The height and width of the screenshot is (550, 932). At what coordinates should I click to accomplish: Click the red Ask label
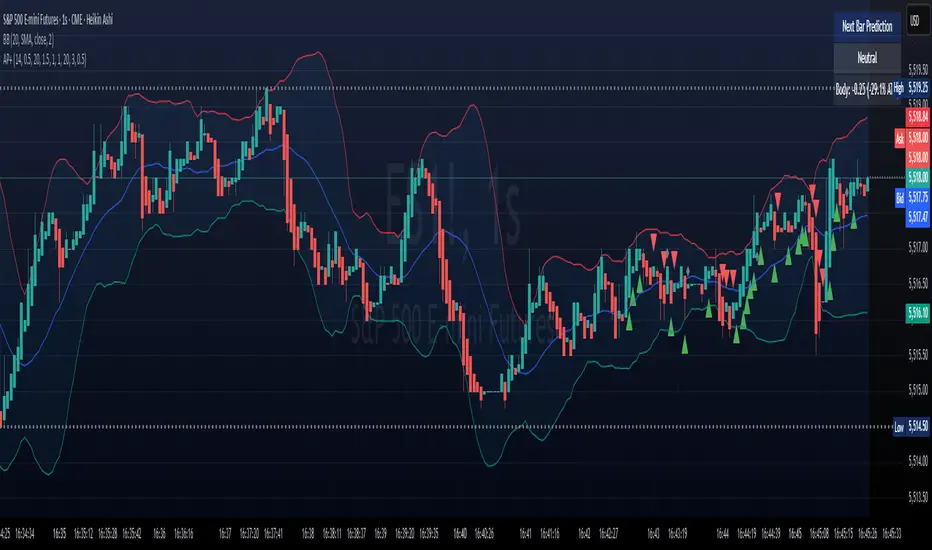click(x=900, y=139)
